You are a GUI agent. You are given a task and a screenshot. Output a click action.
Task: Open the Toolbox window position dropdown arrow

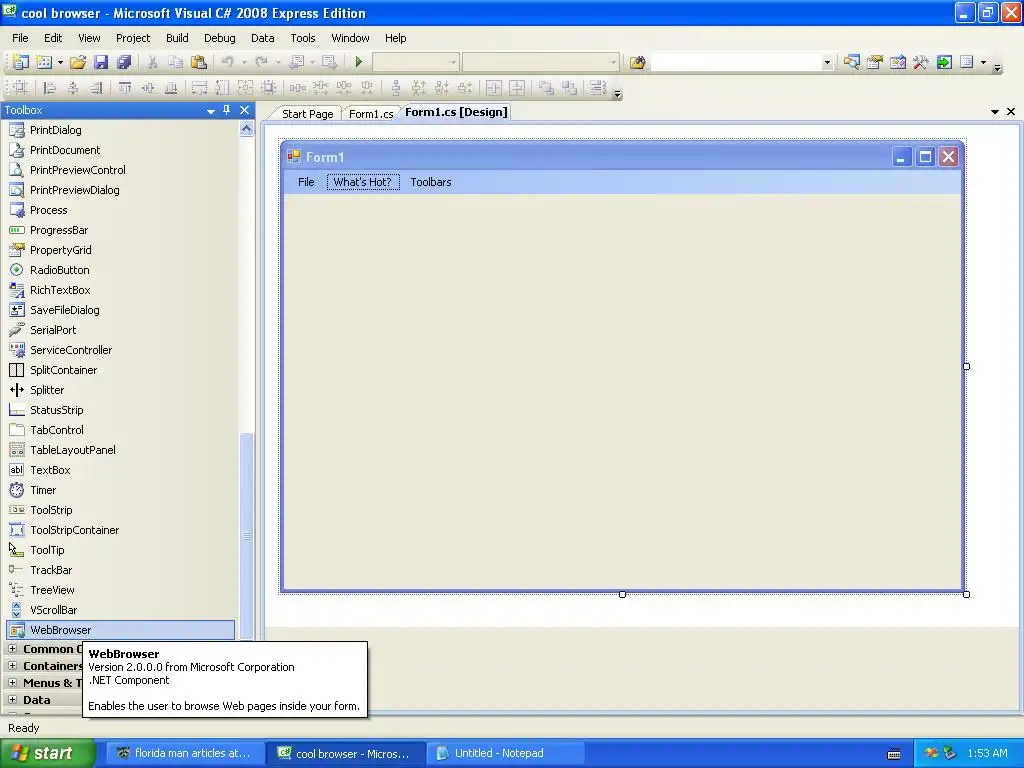(211, 111)
